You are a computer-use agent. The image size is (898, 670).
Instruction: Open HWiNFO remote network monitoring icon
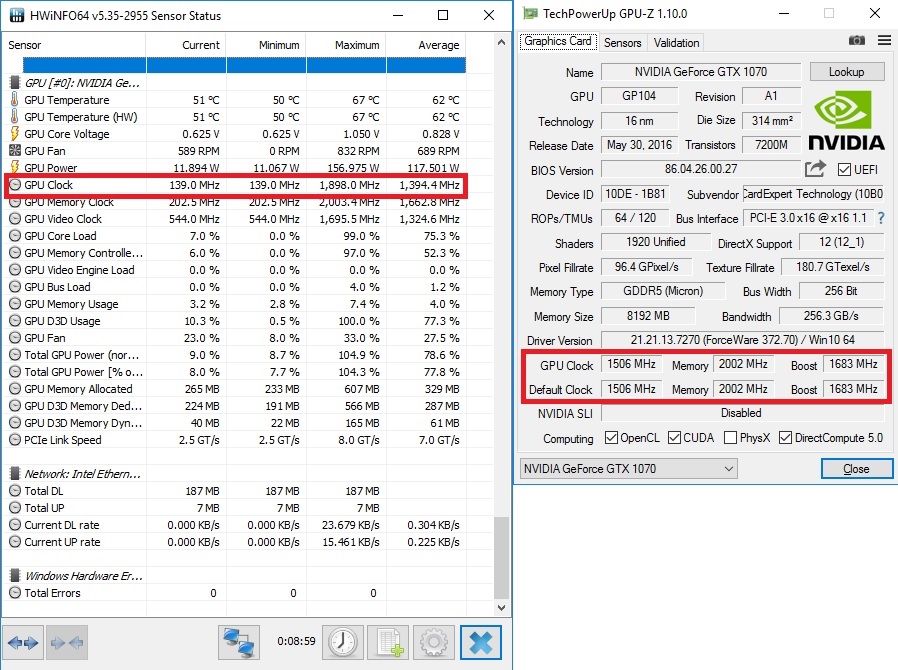239,643
